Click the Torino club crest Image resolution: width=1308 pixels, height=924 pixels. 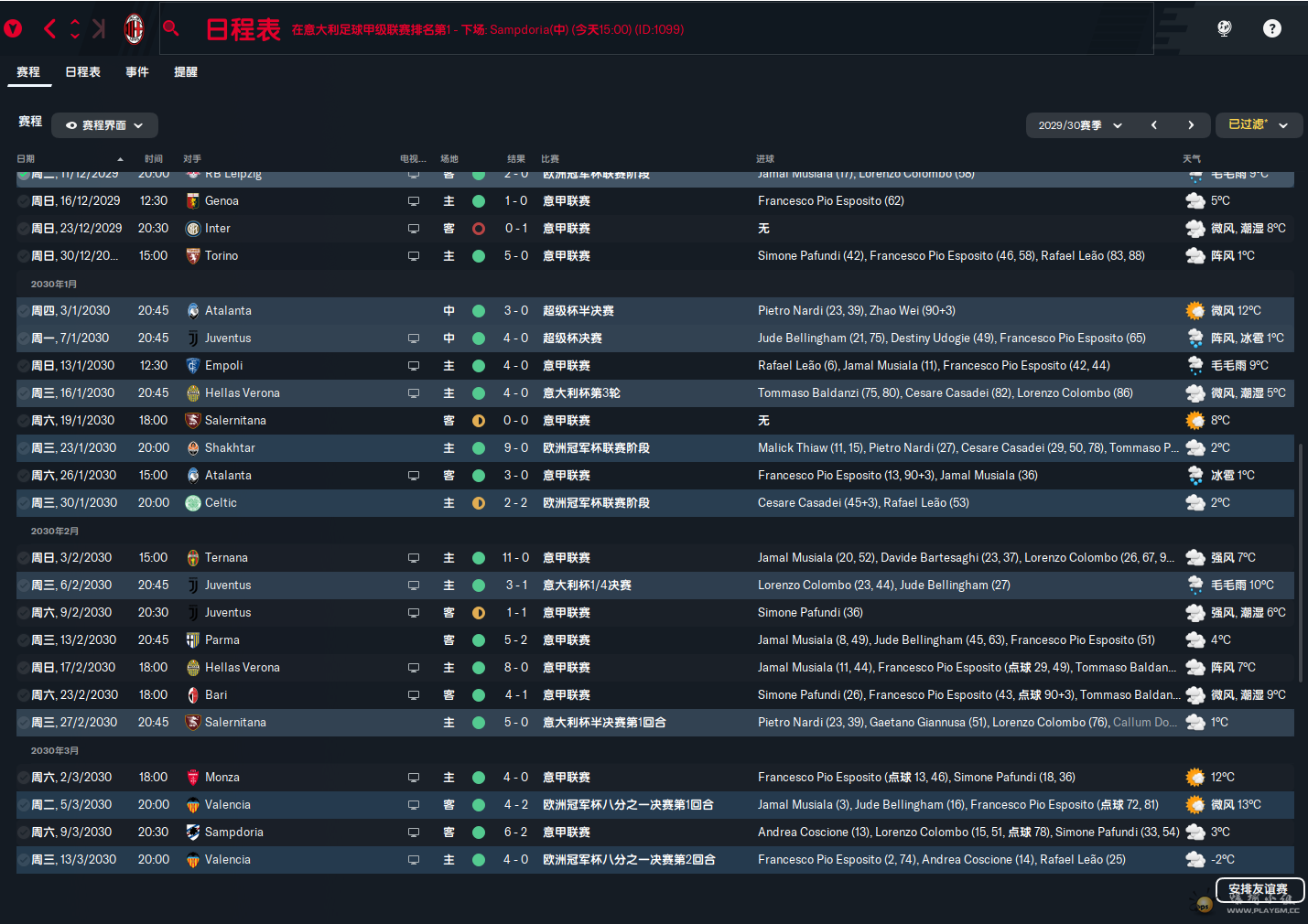click(193, 256)
